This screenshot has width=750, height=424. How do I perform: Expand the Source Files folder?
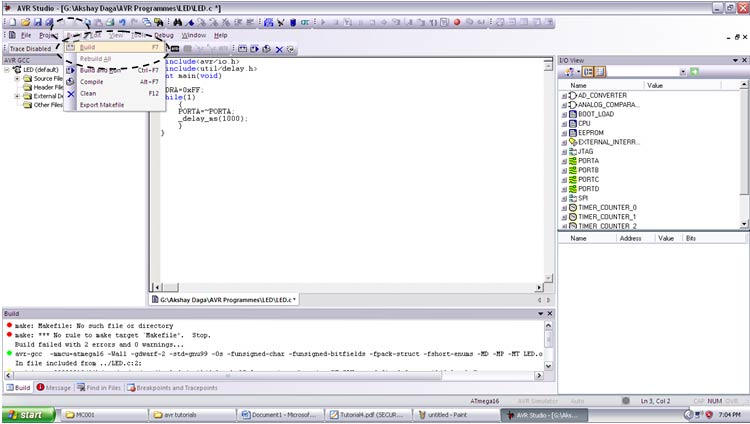tap(17, 78)
